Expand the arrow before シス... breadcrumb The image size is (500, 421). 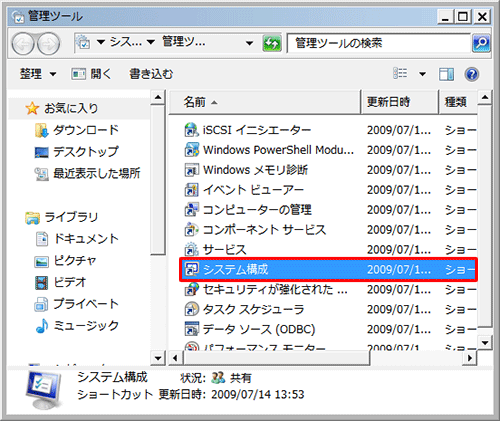101,42
